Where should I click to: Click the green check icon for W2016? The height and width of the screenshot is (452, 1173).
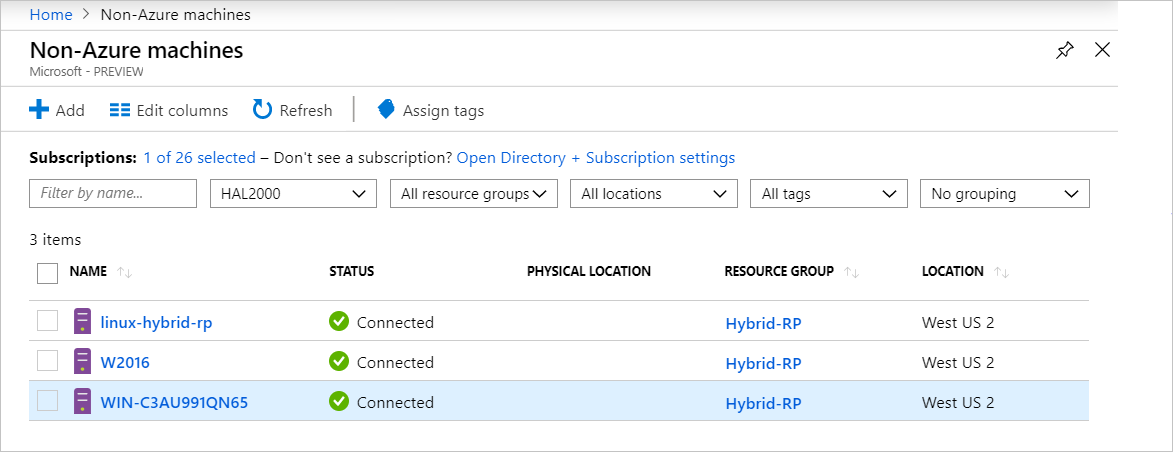pos(339,361)
